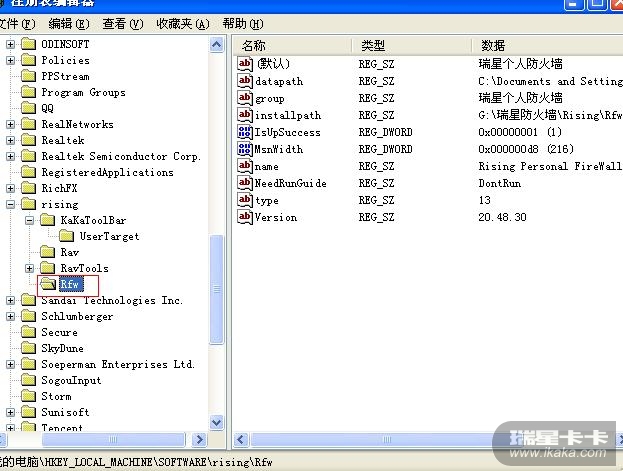Select the Sandai Technologies Inc. key
Screen dimensions: 623x471
pos(112,300)
